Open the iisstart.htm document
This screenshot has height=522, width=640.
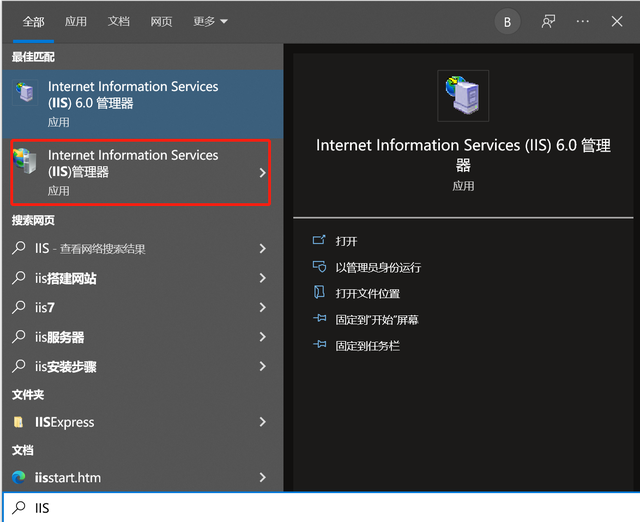[x=142, y=477]
